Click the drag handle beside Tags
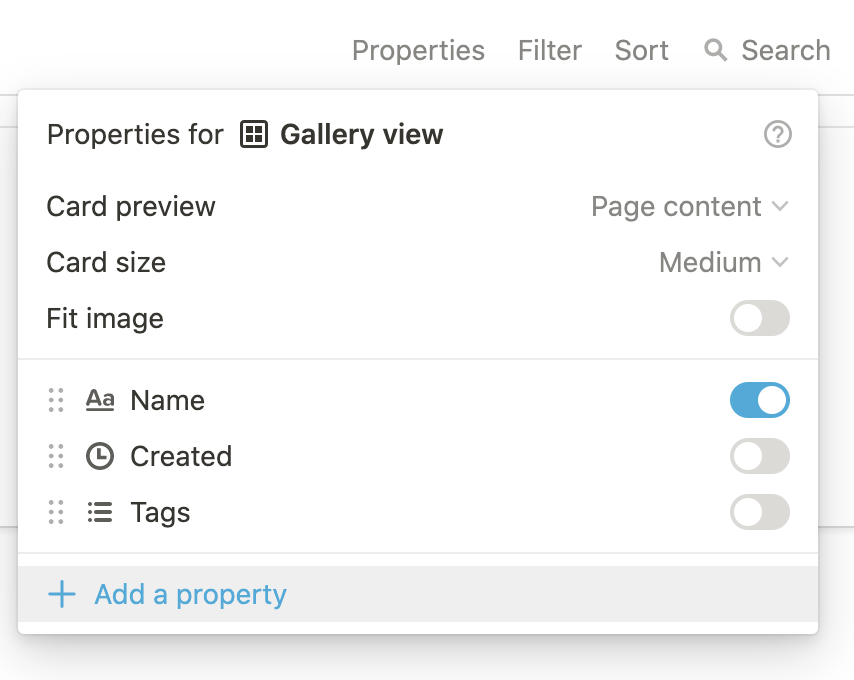 coord(56,512)
